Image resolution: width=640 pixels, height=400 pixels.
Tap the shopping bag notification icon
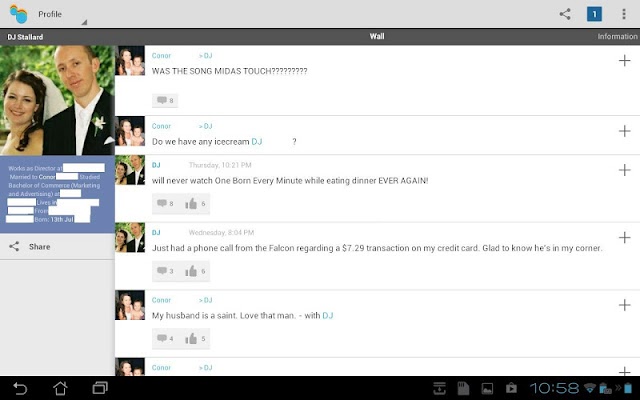click(x=511, y=388)
